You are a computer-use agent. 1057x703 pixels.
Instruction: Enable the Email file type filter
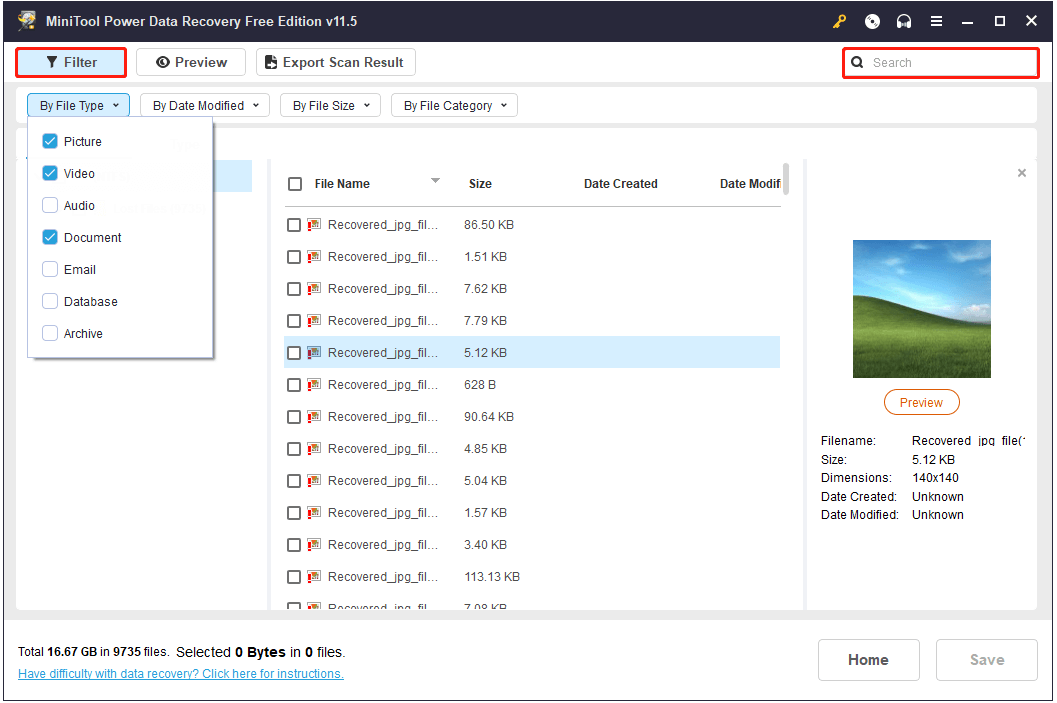[50, 270]
